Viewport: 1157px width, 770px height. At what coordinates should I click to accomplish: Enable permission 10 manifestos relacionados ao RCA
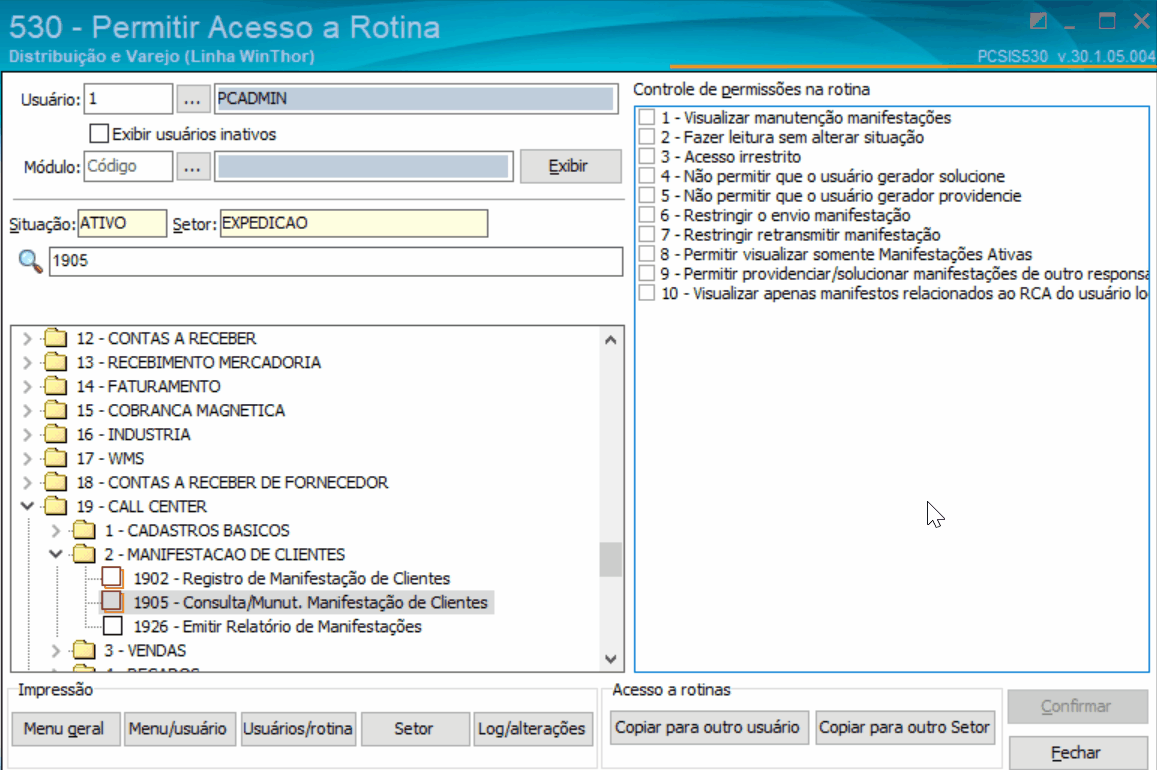(647, 294)
